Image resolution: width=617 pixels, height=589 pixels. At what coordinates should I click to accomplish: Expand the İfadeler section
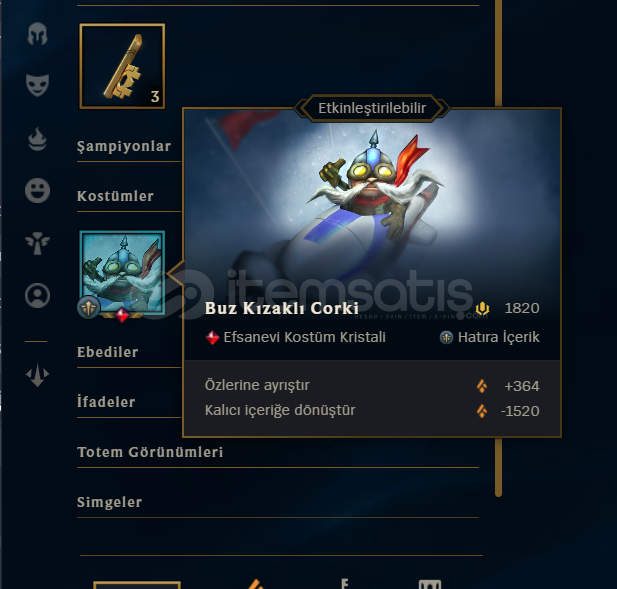point(106,402)
